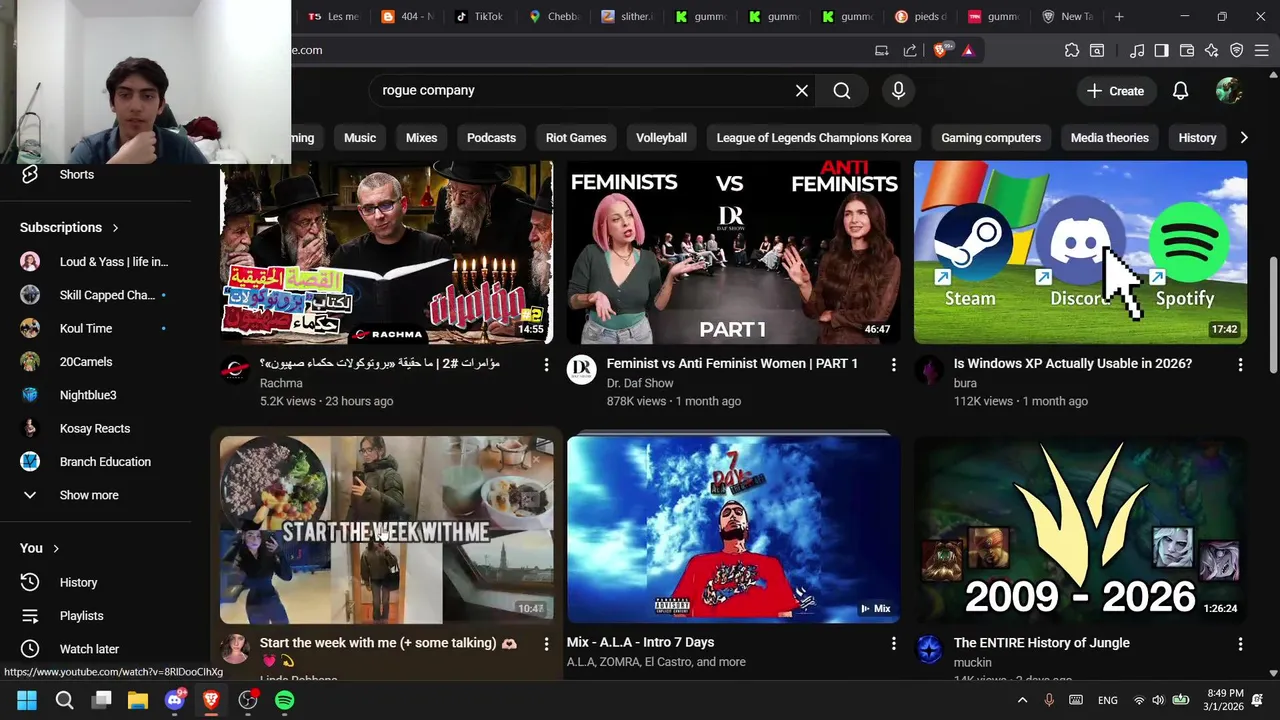Click the muckin channel avatar
Image resolution: width=1280 pixels, height=720 pixels.
tap(929, 650)
